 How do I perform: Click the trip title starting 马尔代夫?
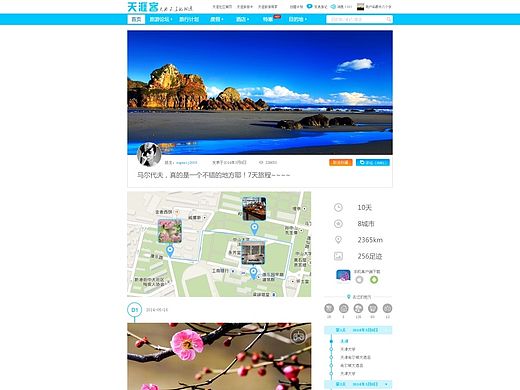click(214, 175)
